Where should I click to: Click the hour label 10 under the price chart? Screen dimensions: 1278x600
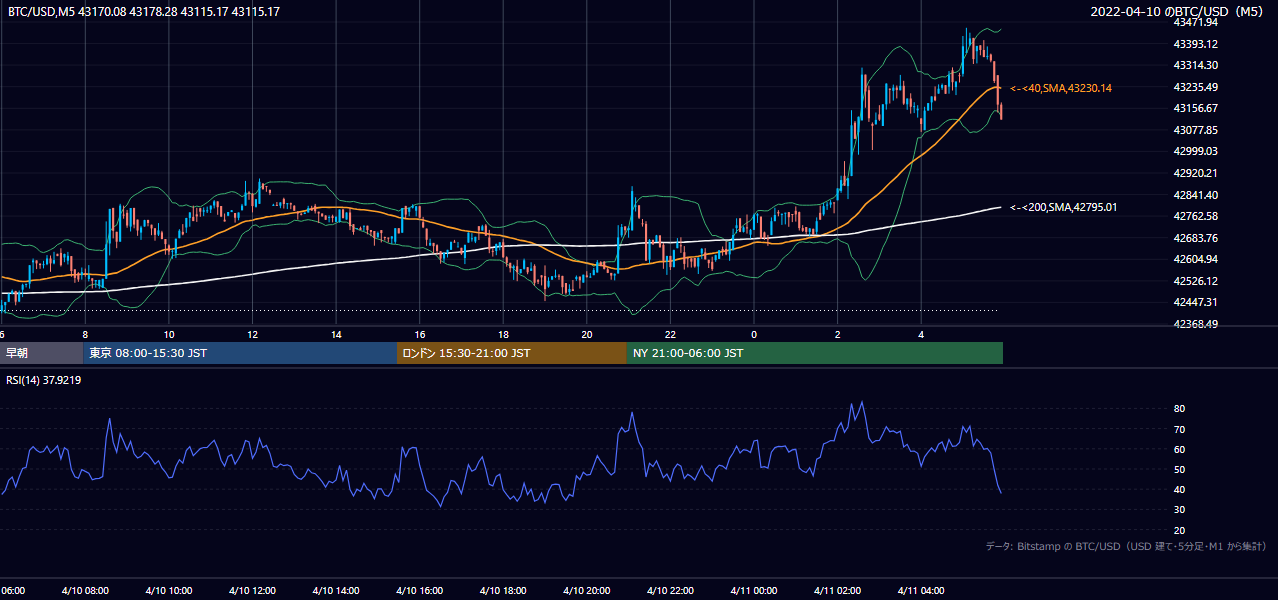[169, 335]
